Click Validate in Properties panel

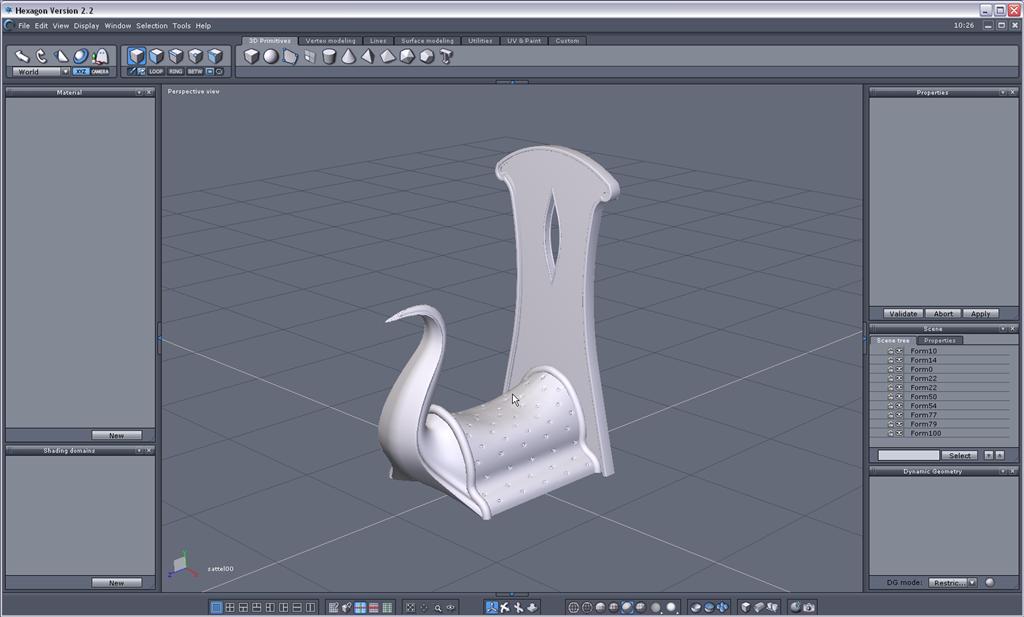tap(903, 313)
